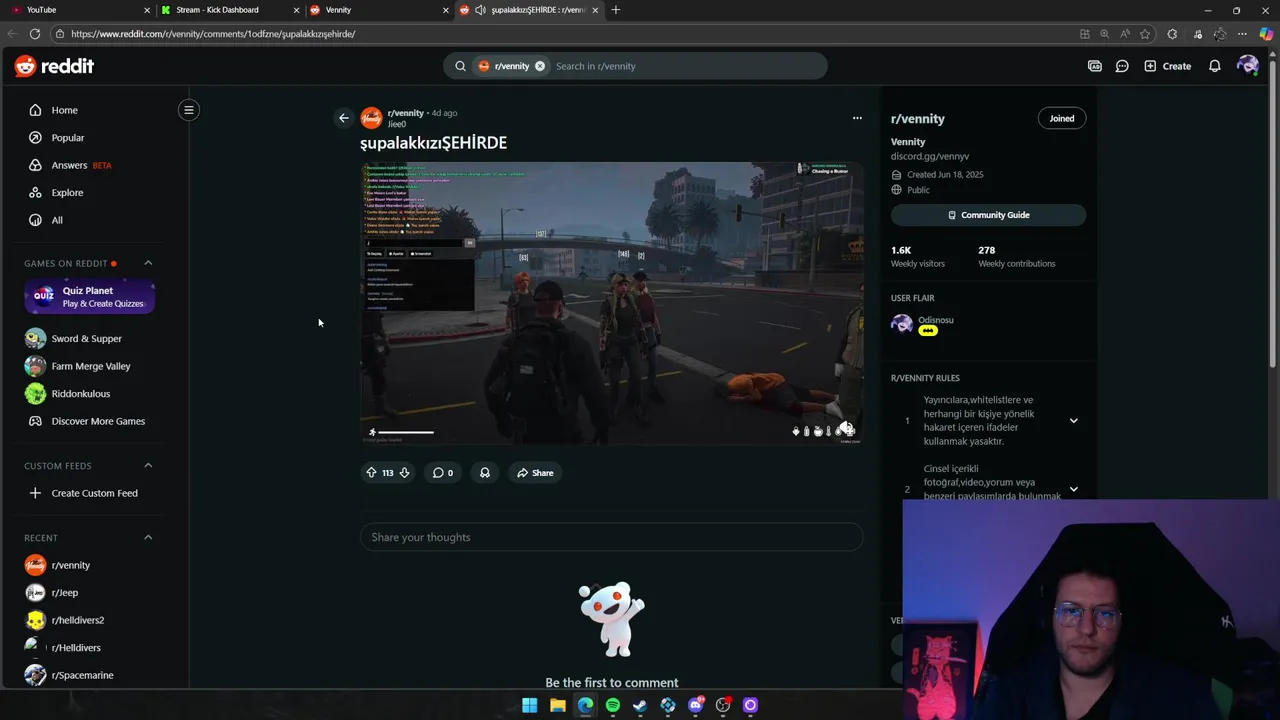
Task: Play the post video thumbnail
Action: (611, 303)
